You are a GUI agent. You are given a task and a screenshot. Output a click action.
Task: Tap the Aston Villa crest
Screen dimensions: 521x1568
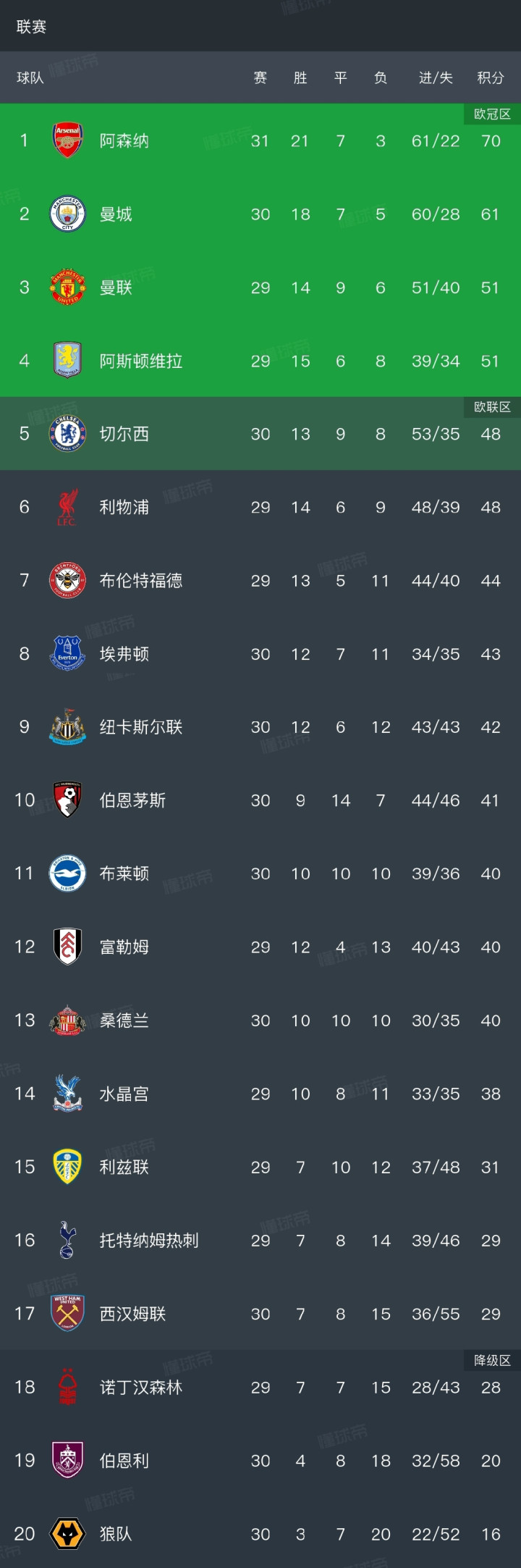click(x=67, y=360)
